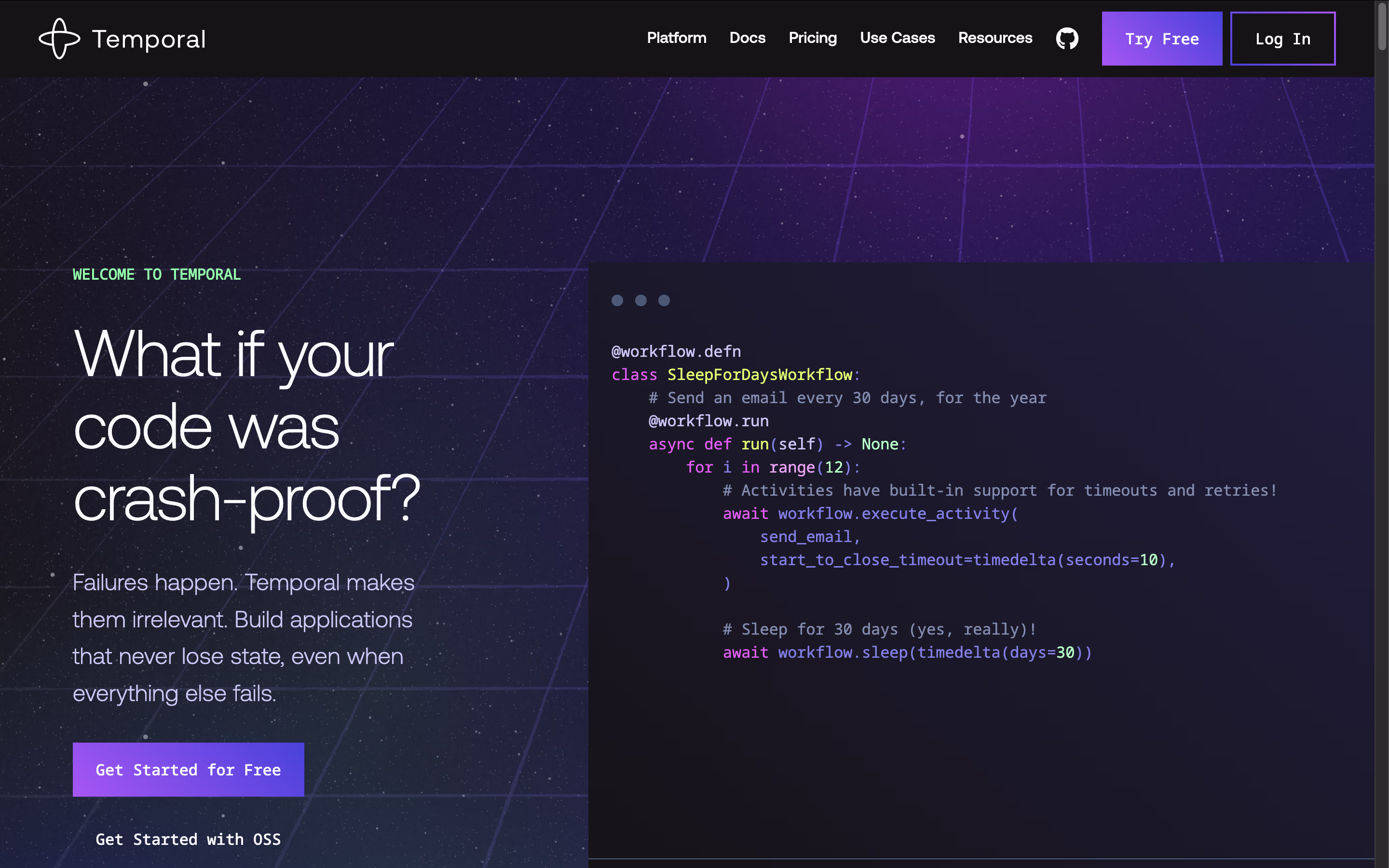Click the page vertical scrollbar thumb
This screenshot has width=1389, height=868.
(x=1382, y=26)
